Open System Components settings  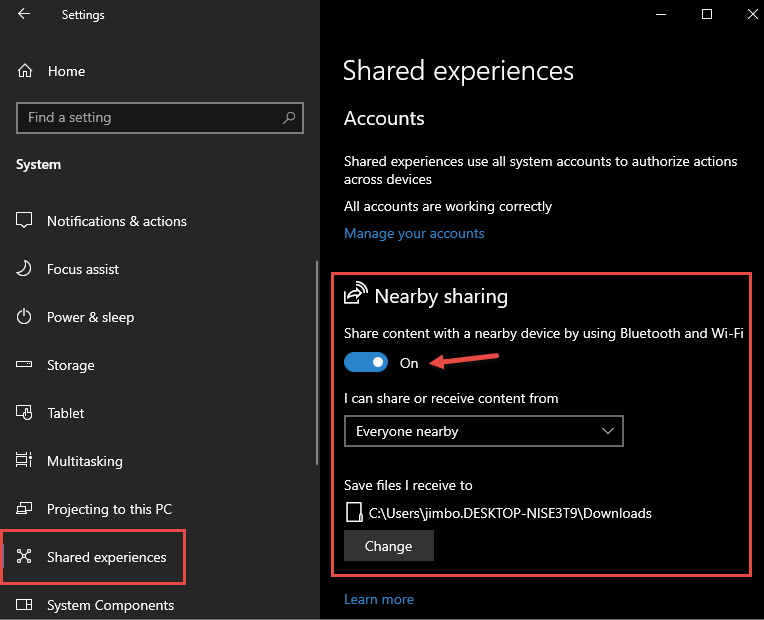pyautogui.click(x=110, y=605)
